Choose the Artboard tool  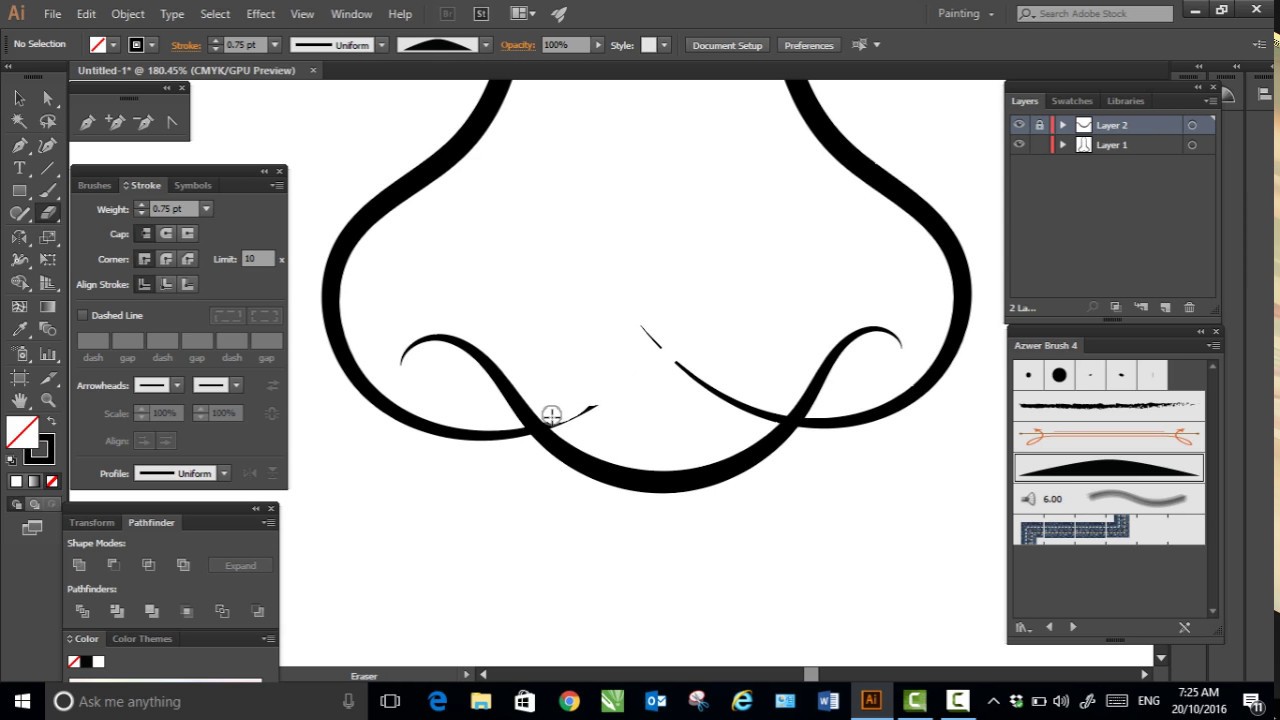pos(19,378)
